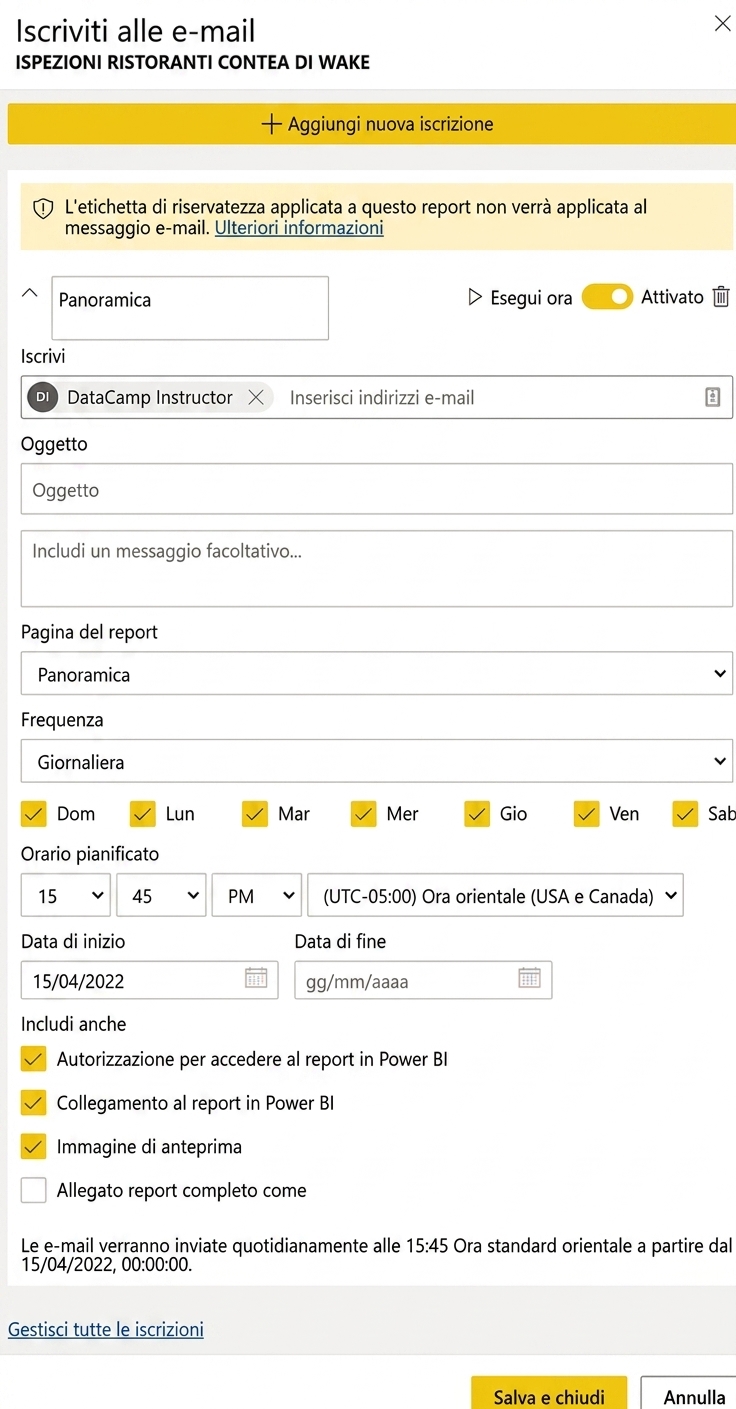Collapse the Panoramica subscription section
Image resolution: width=736 pixels, height=1409 pixels.
(x=30, y=293)
